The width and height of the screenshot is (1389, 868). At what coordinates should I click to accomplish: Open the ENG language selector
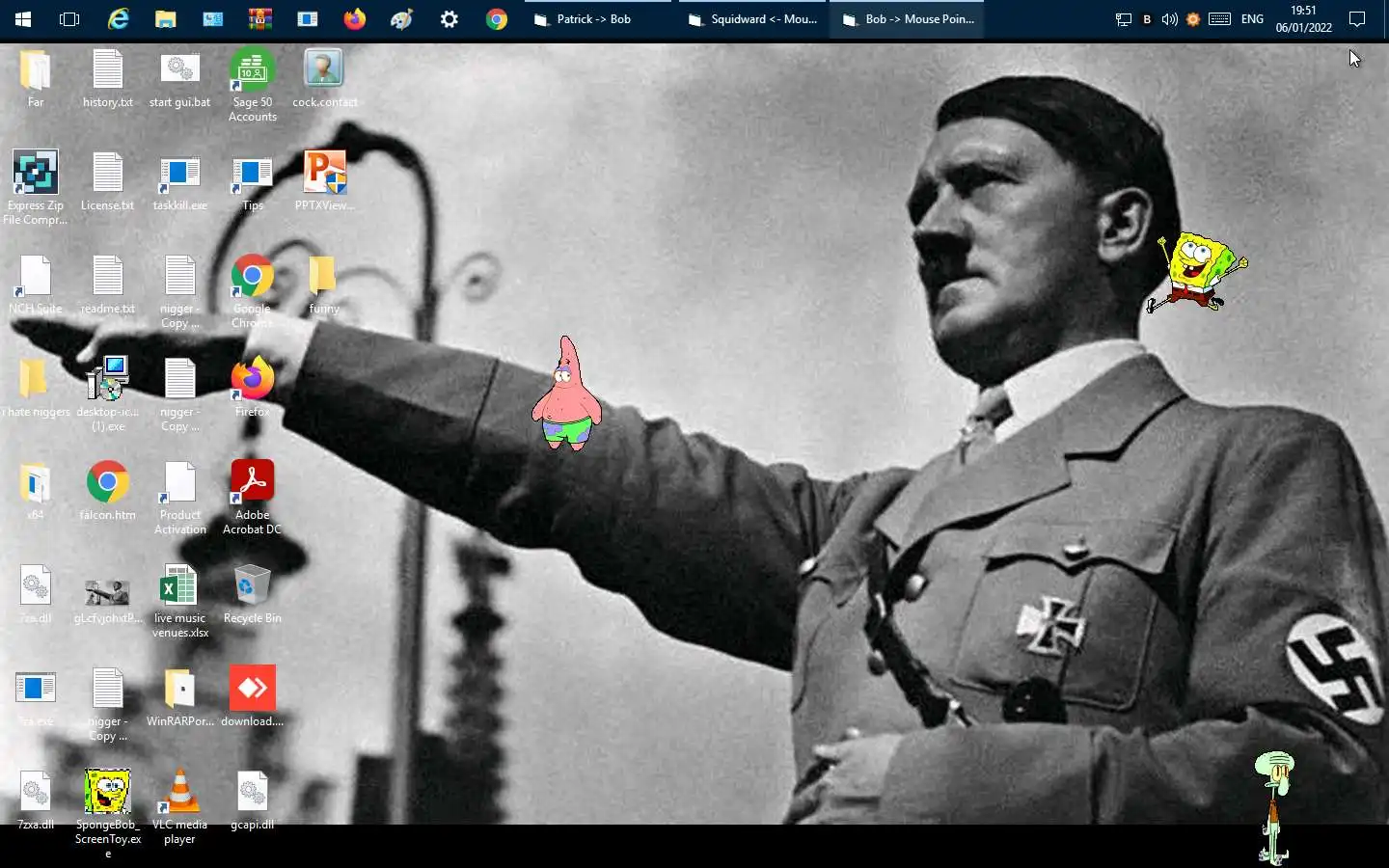click(1252, 18)
